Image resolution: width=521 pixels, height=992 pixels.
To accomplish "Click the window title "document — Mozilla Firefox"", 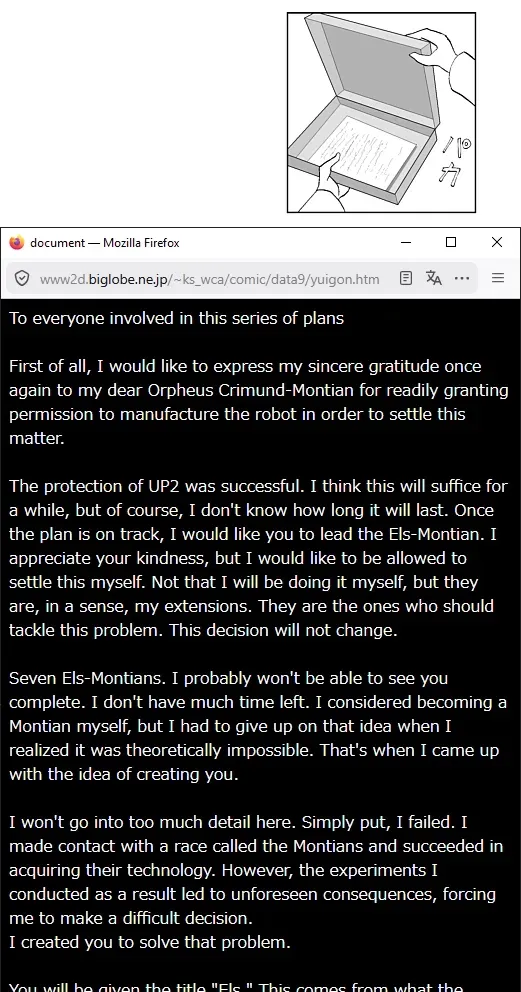I will (105, 243).
